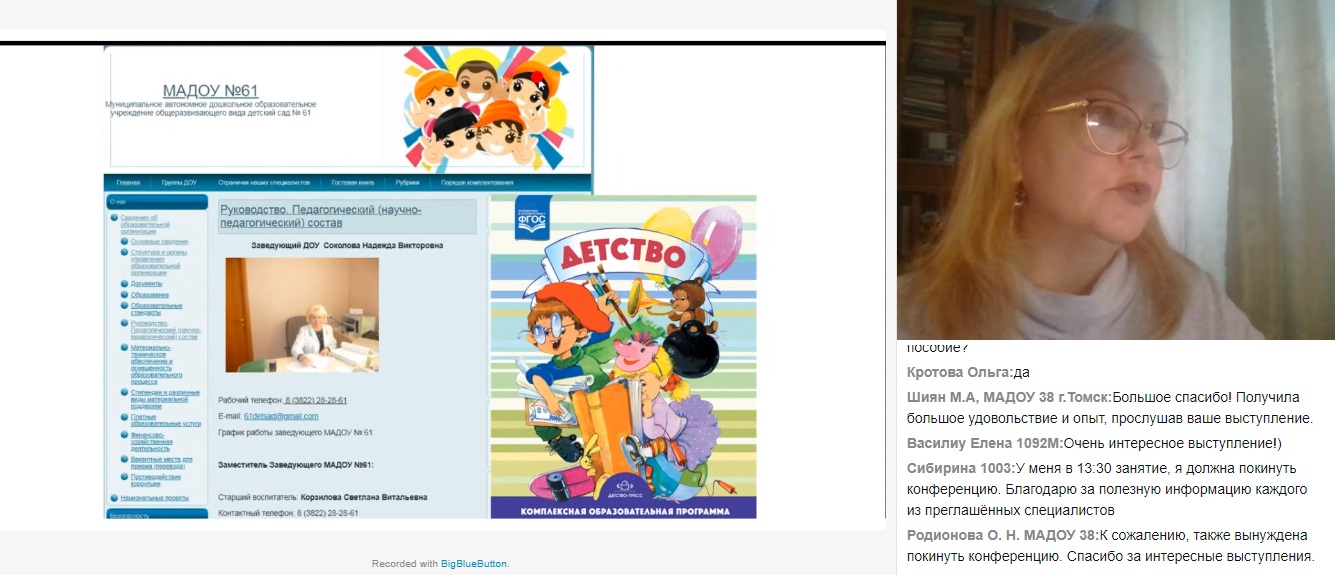The height and width of the screenshot is (575, 1335).
Task: Click the photo of the director in office
Action: coord(301,315)
